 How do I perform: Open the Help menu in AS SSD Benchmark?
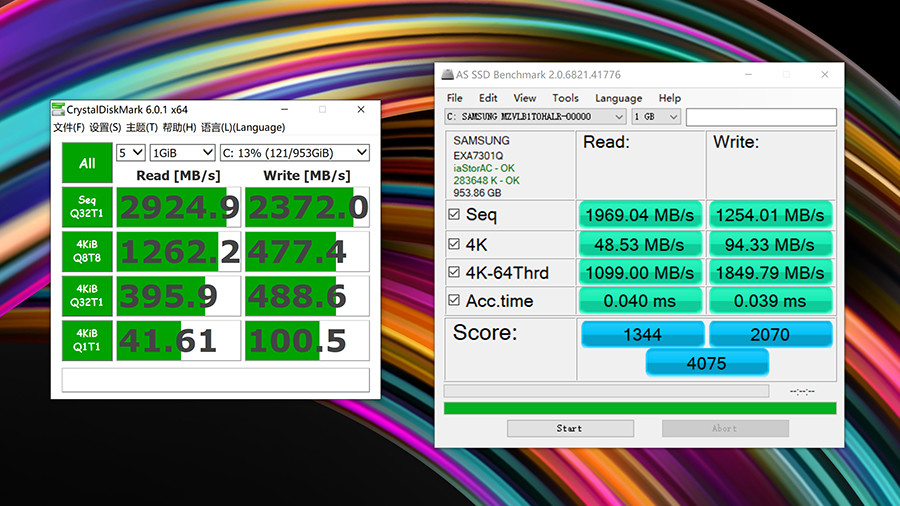(669, 98)
